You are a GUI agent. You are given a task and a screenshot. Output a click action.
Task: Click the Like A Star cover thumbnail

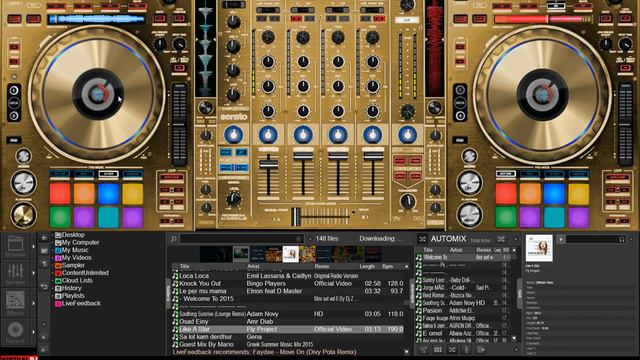point(291,254)
